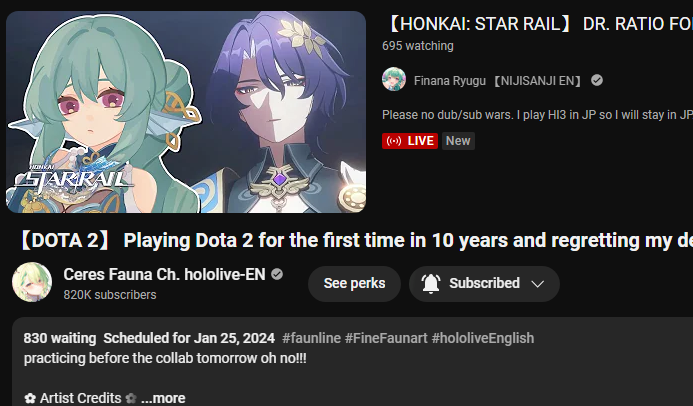The height and width of the screenshot is (406, 693).
Task: Click Ceres Fauna's channel avatar
Action: [x=32, y=282]
